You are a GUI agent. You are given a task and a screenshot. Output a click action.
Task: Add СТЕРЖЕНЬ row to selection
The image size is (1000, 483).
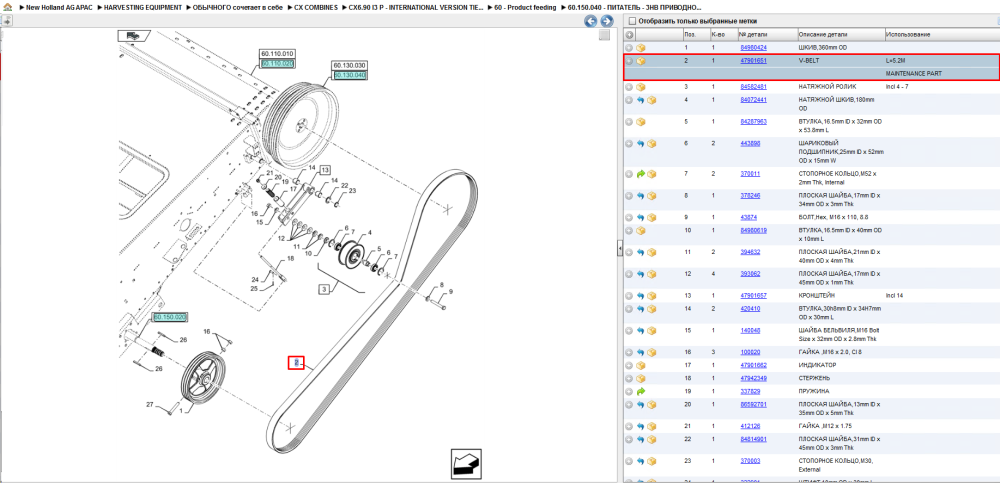click(x=629, y=378)
